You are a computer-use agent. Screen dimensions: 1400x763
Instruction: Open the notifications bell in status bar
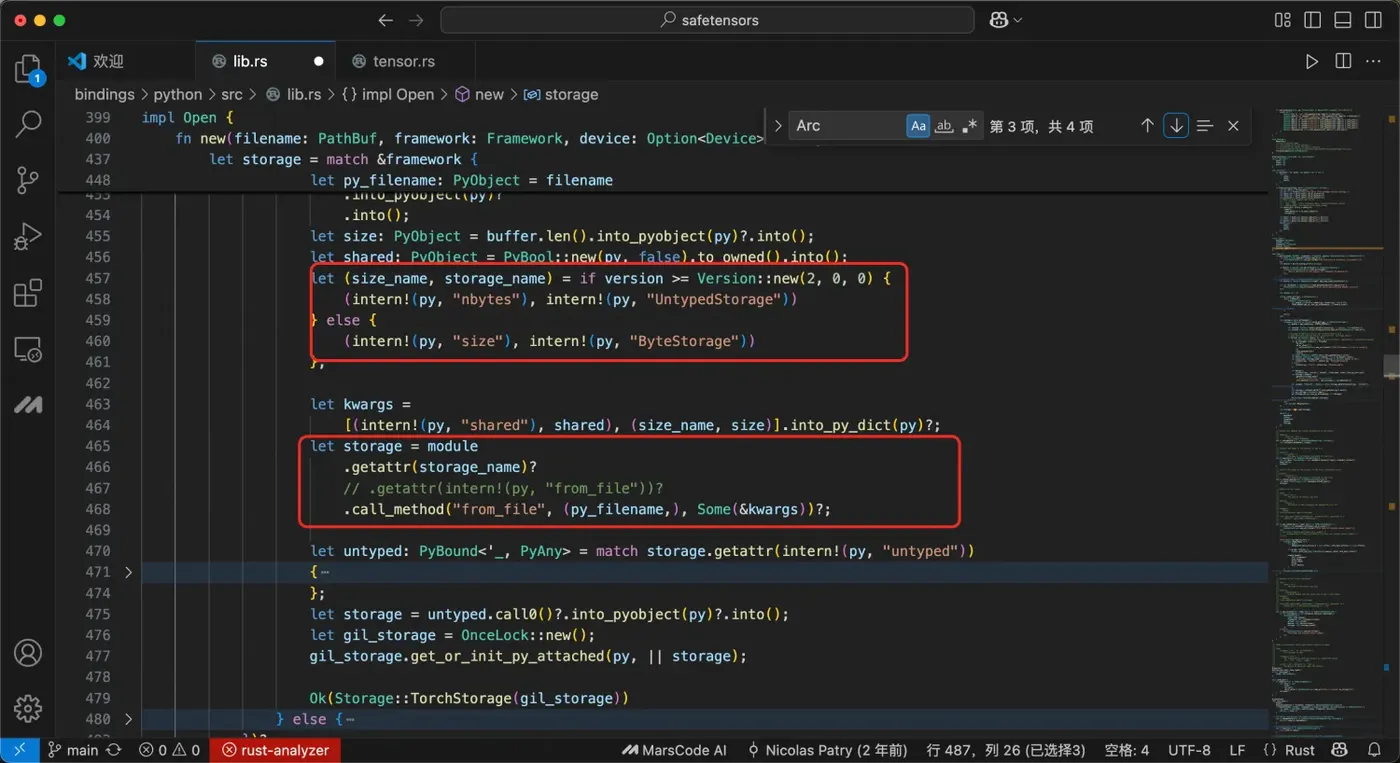point(1376,750)
